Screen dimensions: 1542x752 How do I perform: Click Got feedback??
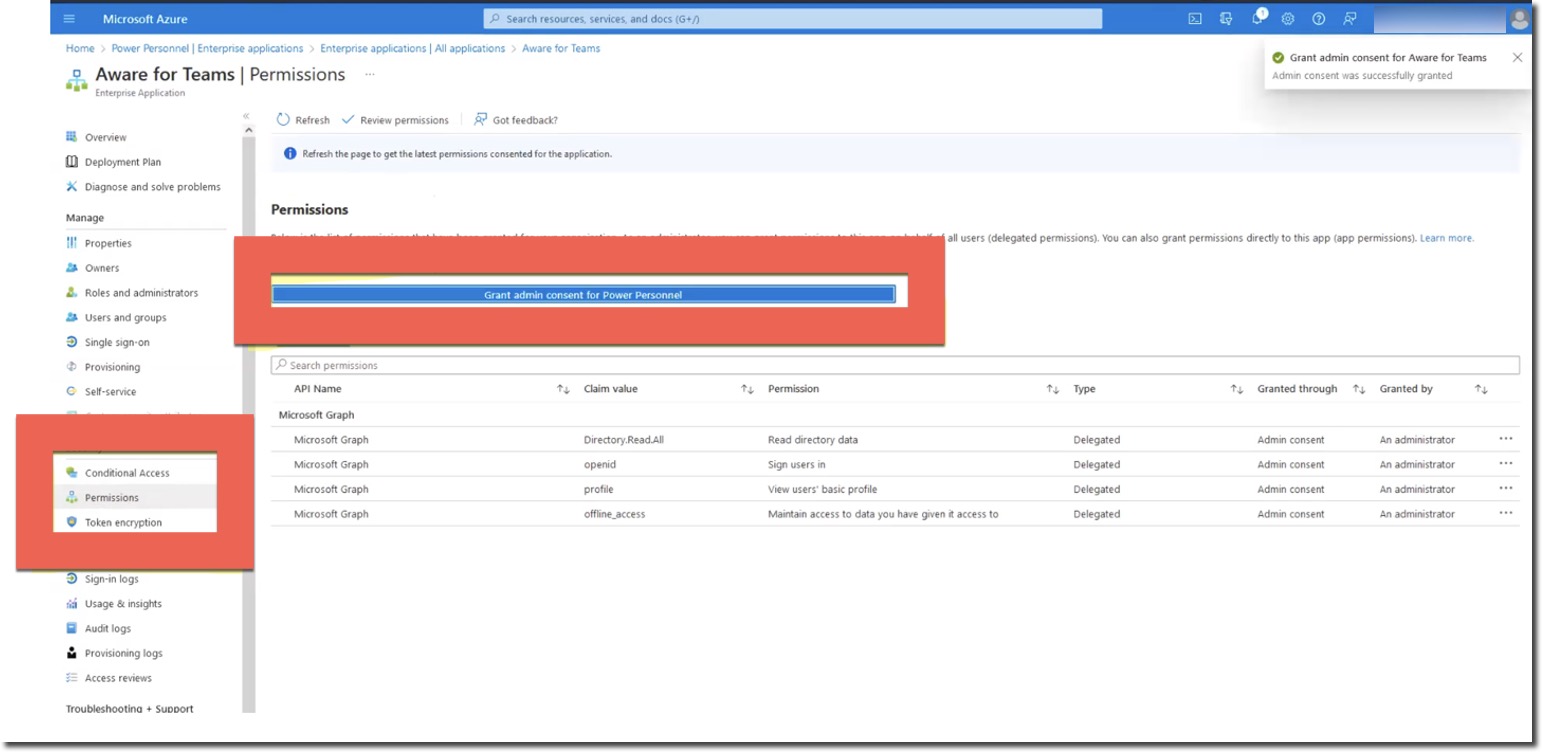(516, 120)
